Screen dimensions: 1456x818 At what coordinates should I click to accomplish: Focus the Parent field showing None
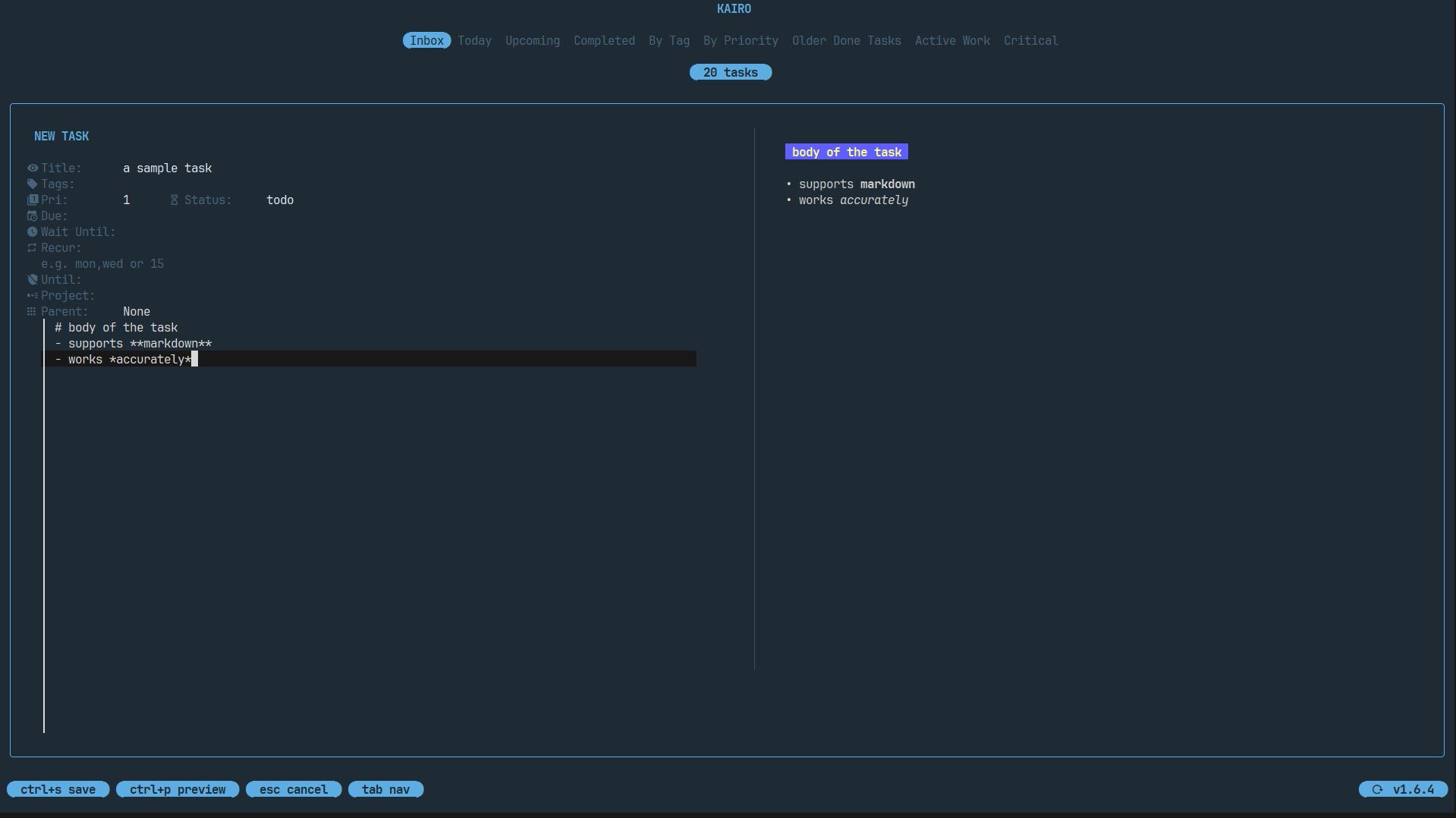pos(137,312)
